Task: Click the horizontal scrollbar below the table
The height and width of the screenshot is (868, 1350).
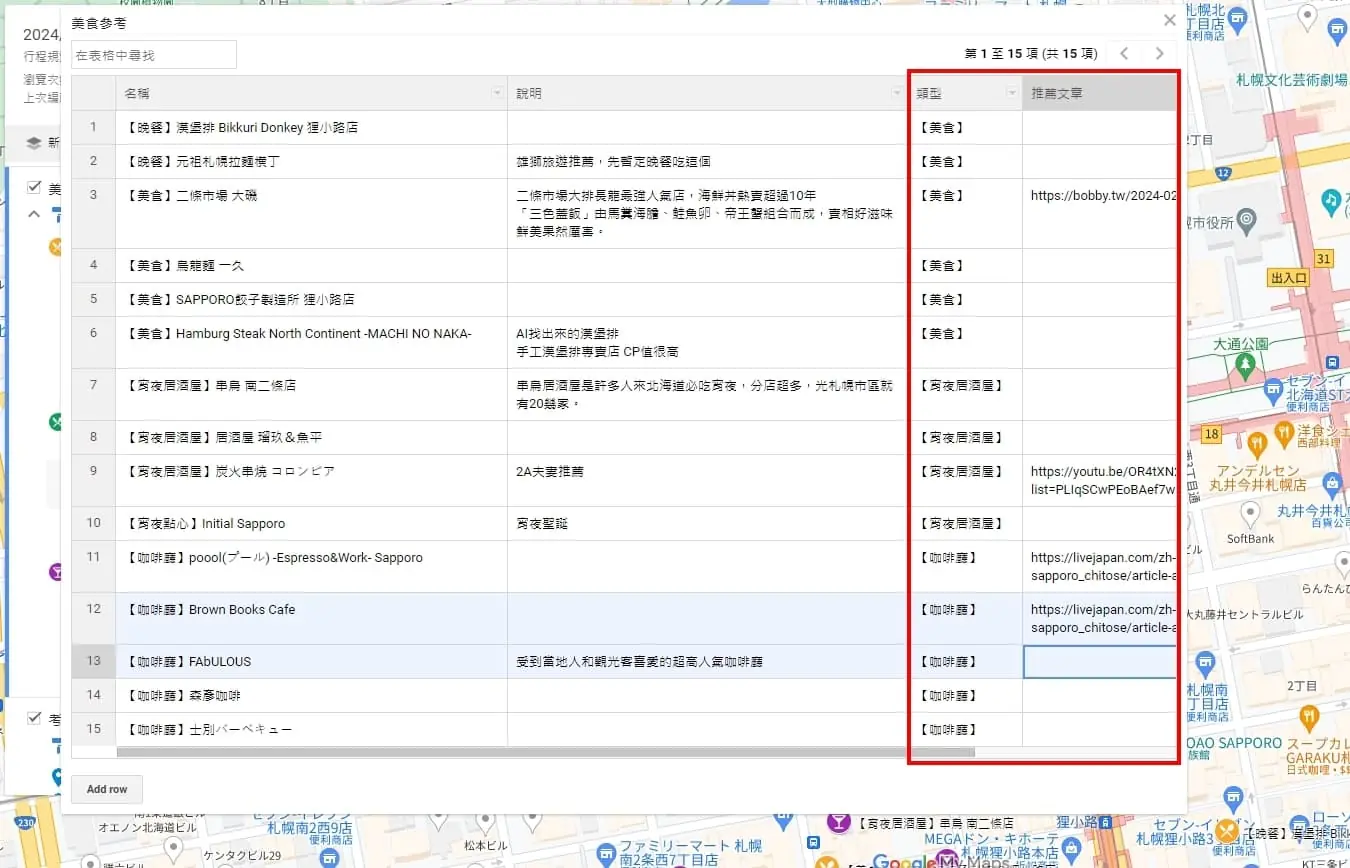Action: [545, 752]
